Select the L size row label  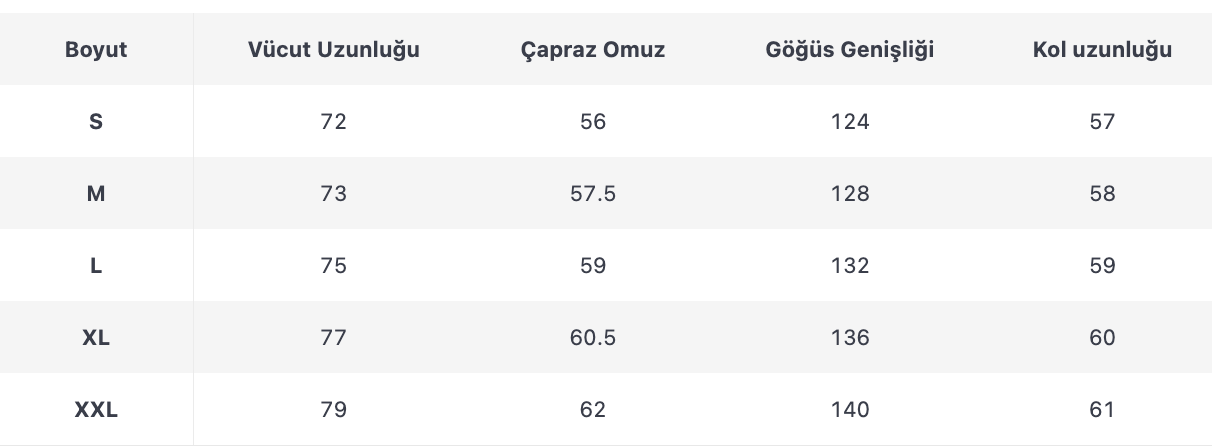[x=96, y=266]
